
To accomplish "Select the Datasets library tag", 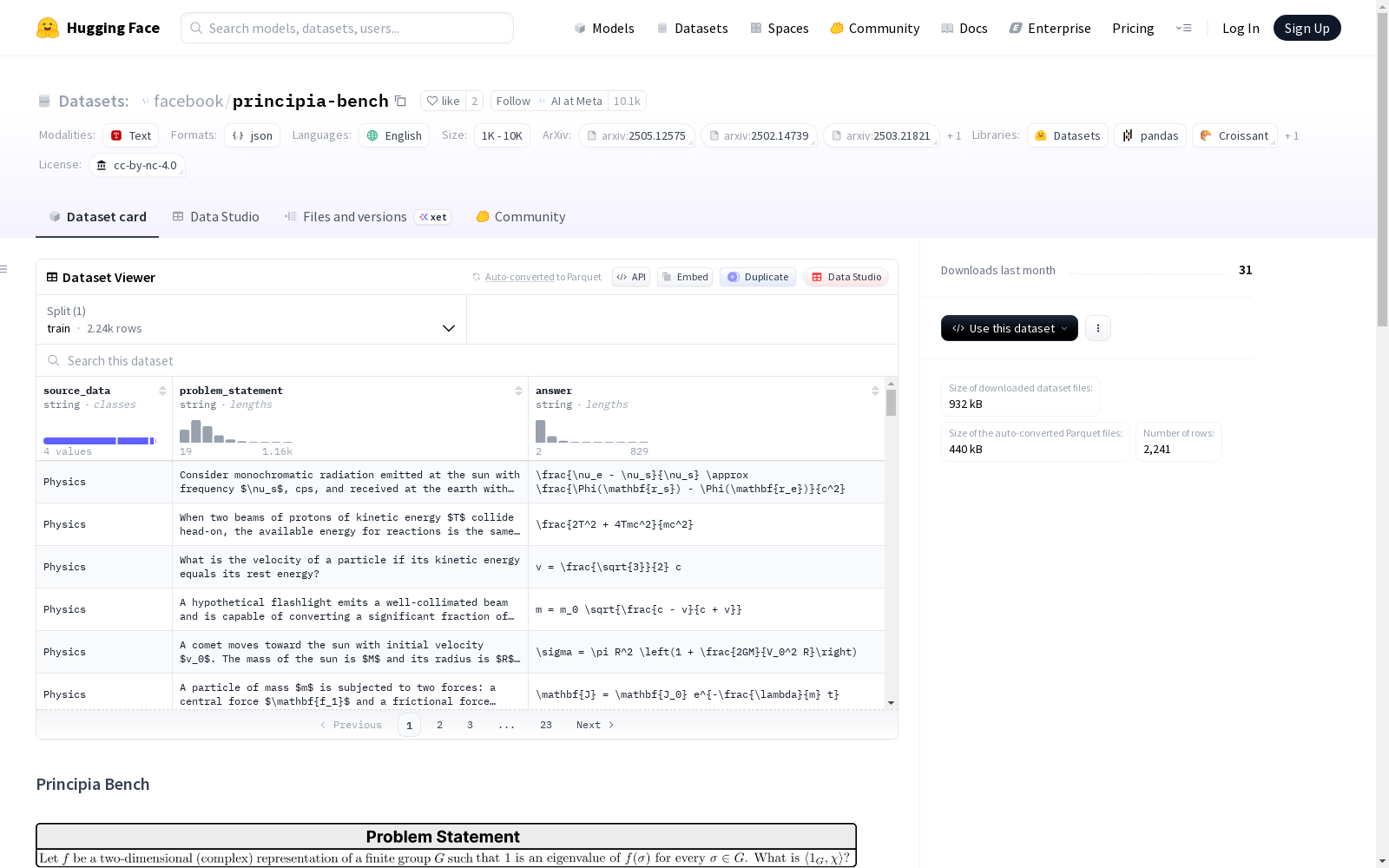I will click(1068, 135).
